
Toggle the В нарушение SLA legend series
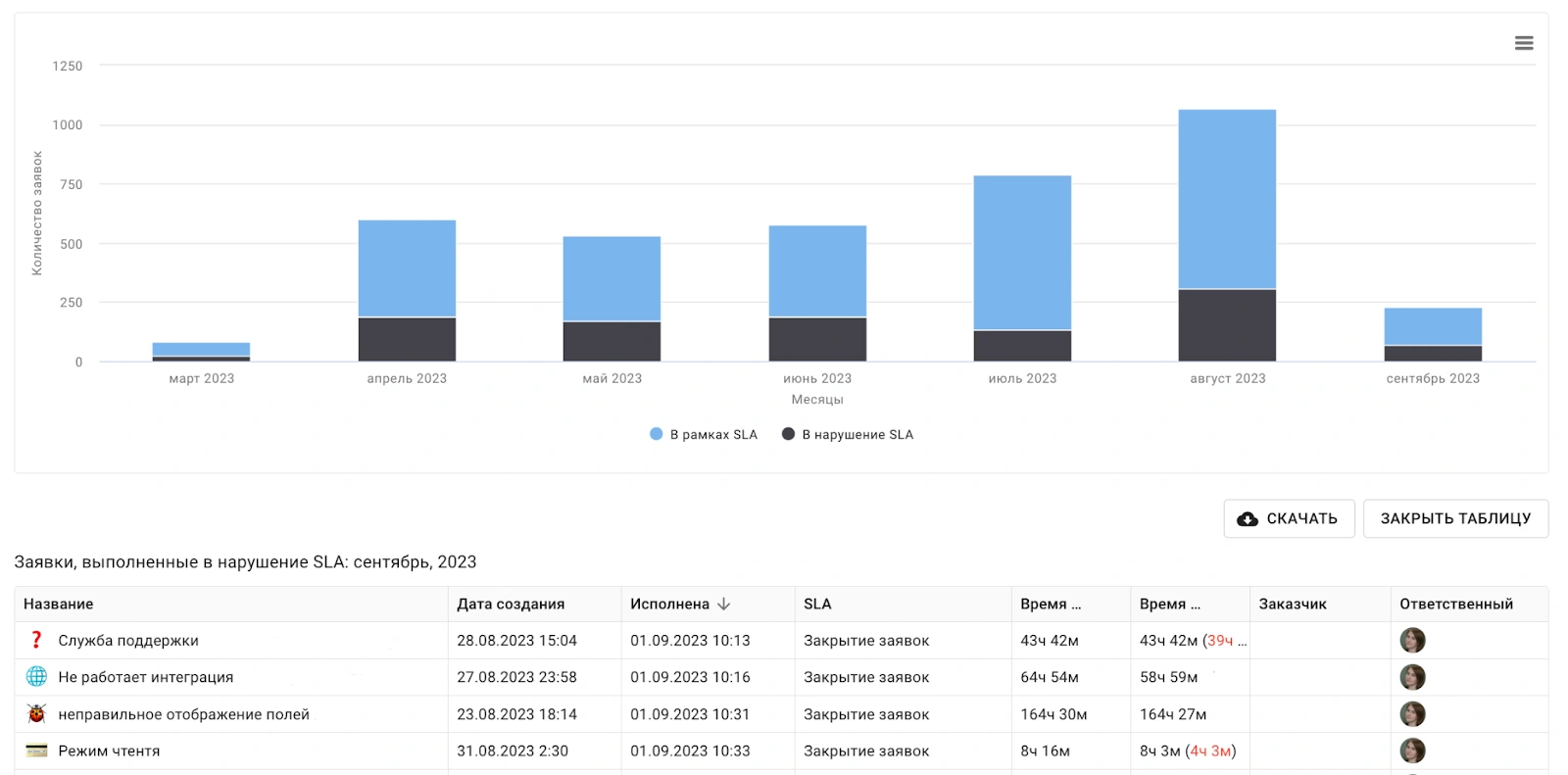(x=848, y=434)
